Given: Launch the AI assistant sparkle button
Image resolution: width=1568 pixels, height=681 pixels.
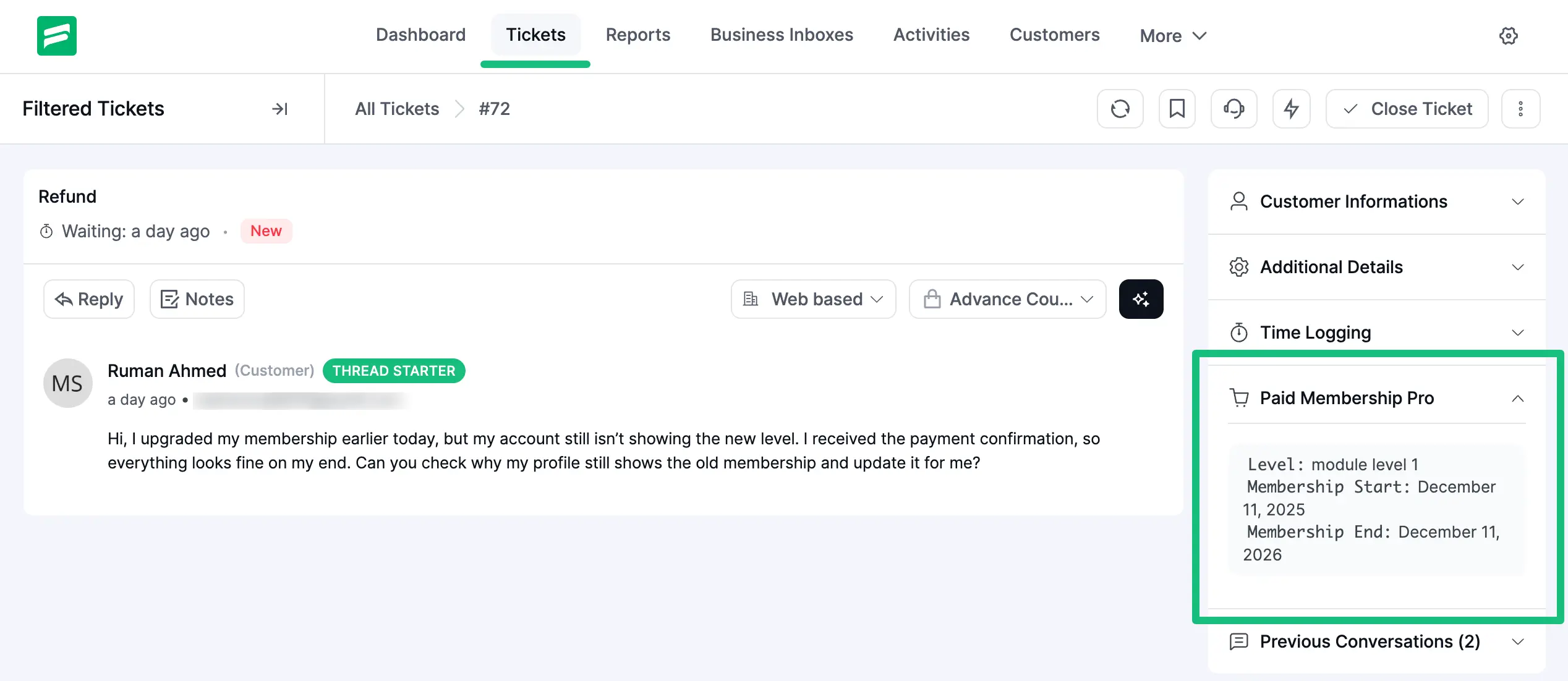Looking at the screenshot, I should (1141, 298).
